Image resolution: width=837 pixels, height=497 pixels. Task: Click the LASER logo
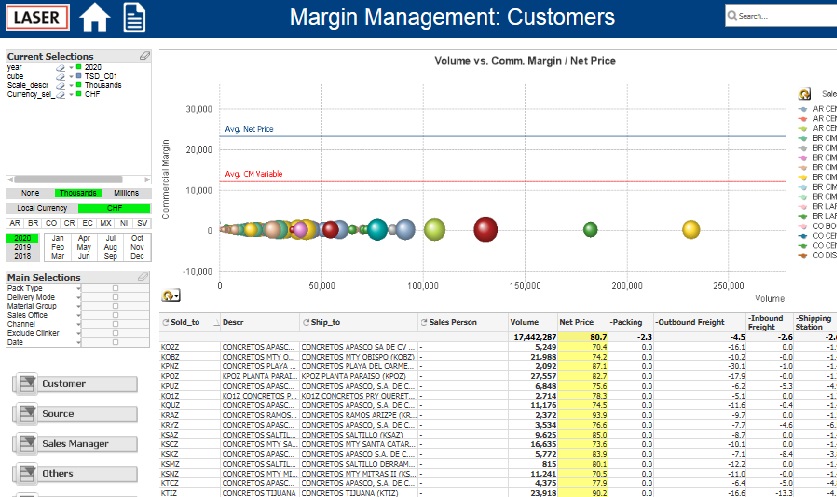(x=37, y=18)
